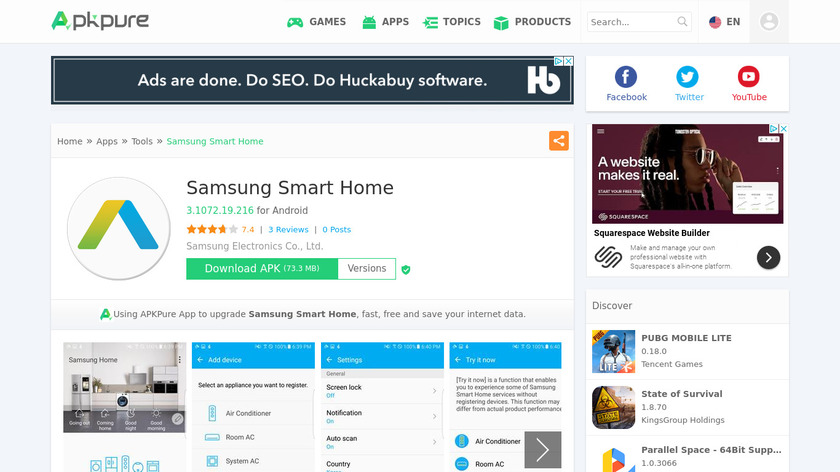This screenshot has width=840, height=472.
Task: Close the Squarespace sidebar ad
Action: [783, 129]
